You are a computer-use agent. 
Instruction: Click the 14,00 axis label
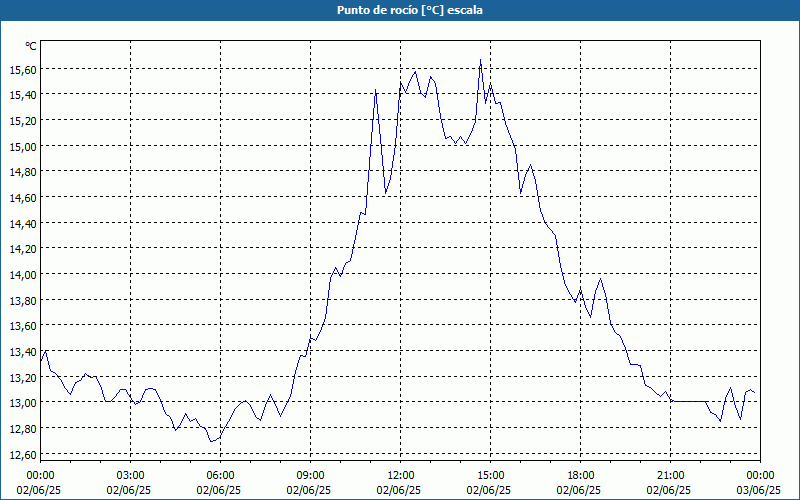(x=23, y=274)
